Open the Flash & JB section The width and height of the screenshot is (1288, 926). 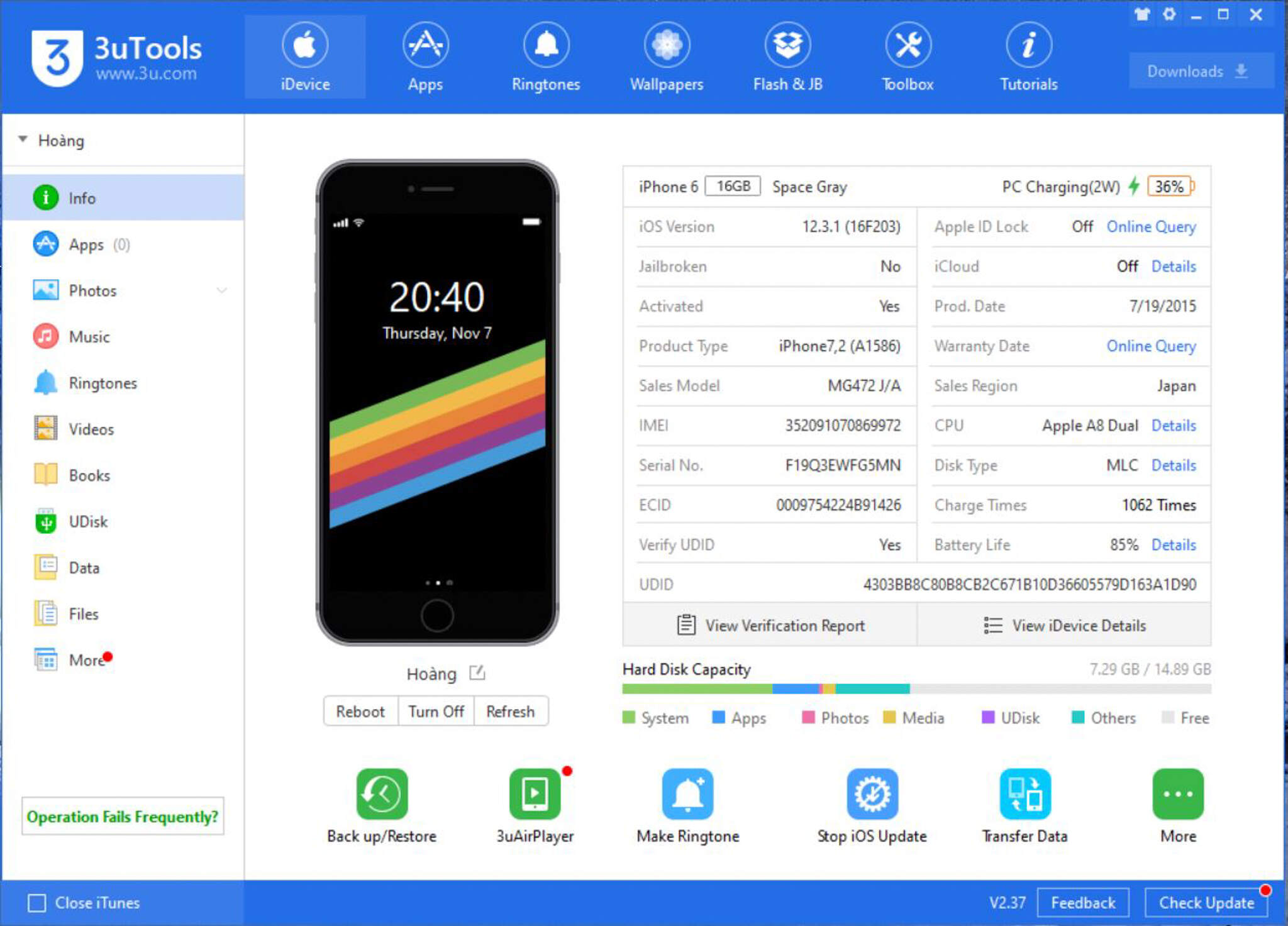pos(787,58)
